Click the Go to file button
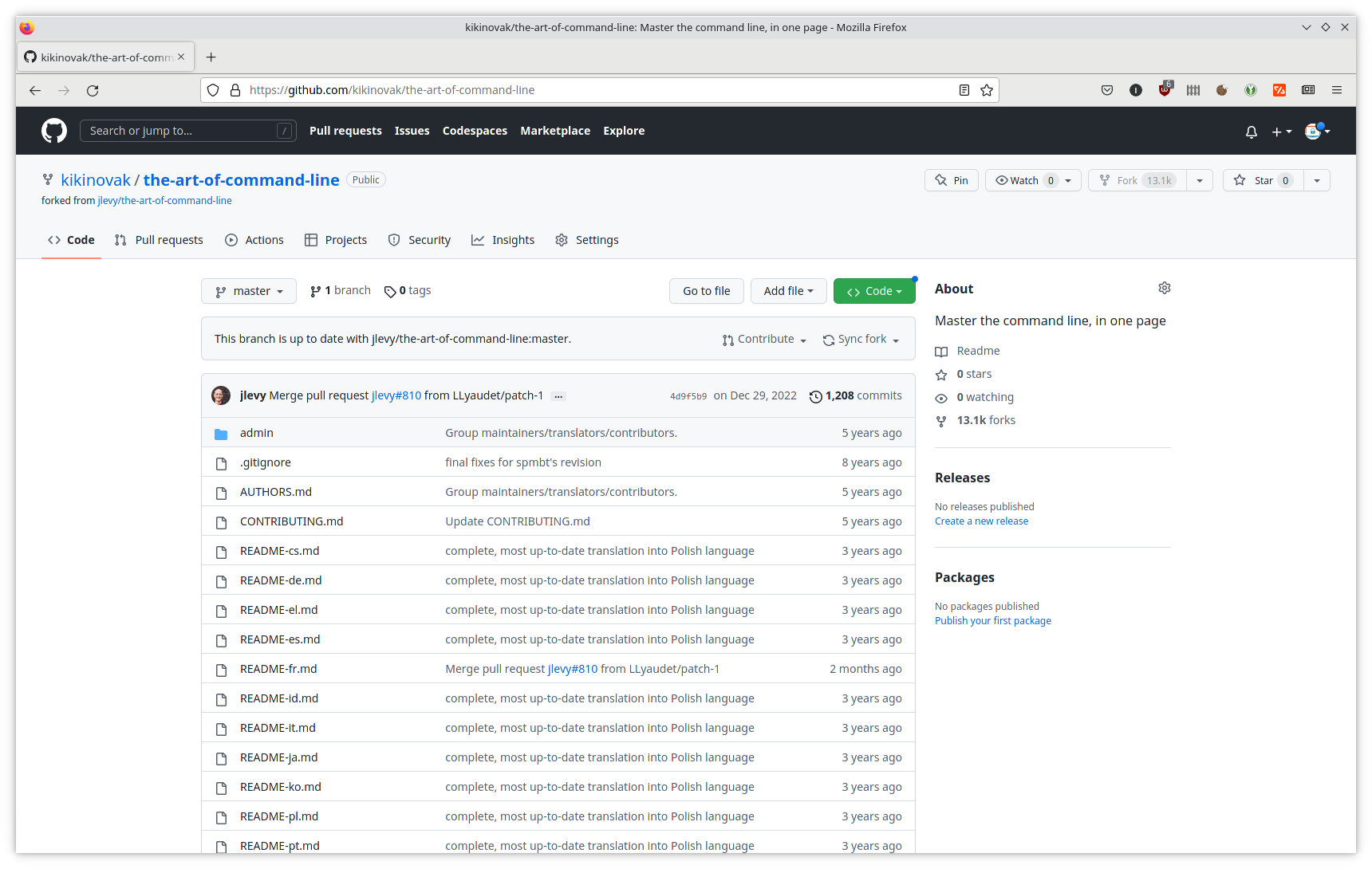This screenshot has width=1372, height=869. pos(706,291)
